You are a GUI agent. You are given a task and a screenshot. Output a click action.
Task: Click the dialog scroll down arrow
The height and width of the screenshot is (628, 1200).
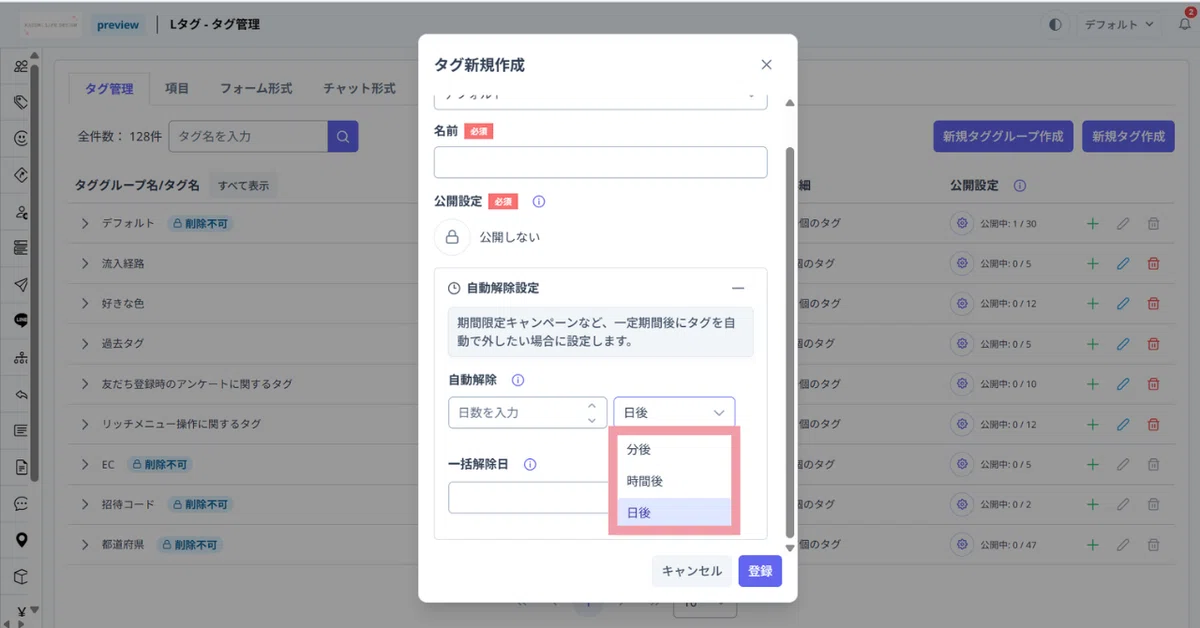click(790, 548)
